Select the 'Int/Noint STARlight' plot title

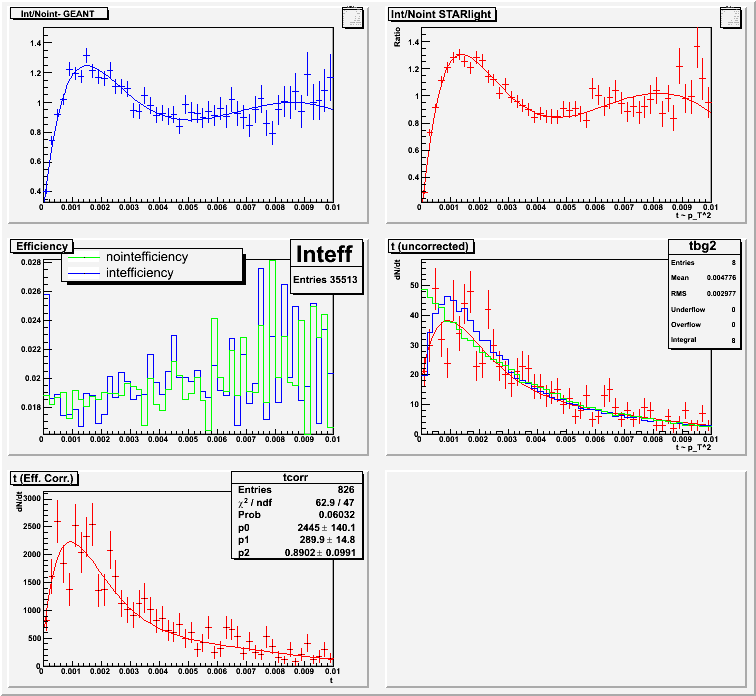pos(439,15)
